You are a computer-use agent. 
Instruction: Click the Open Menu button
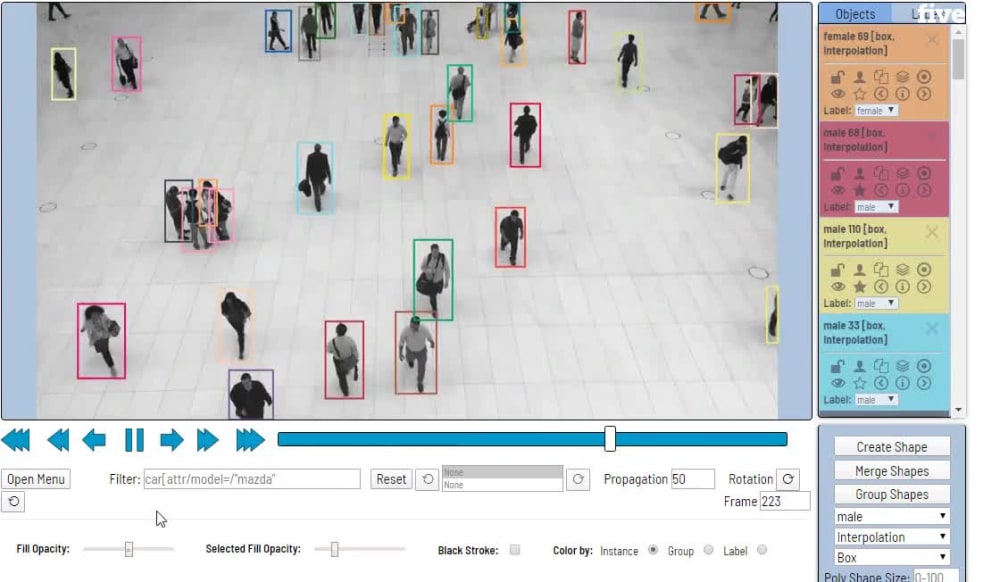pos(36,479)
